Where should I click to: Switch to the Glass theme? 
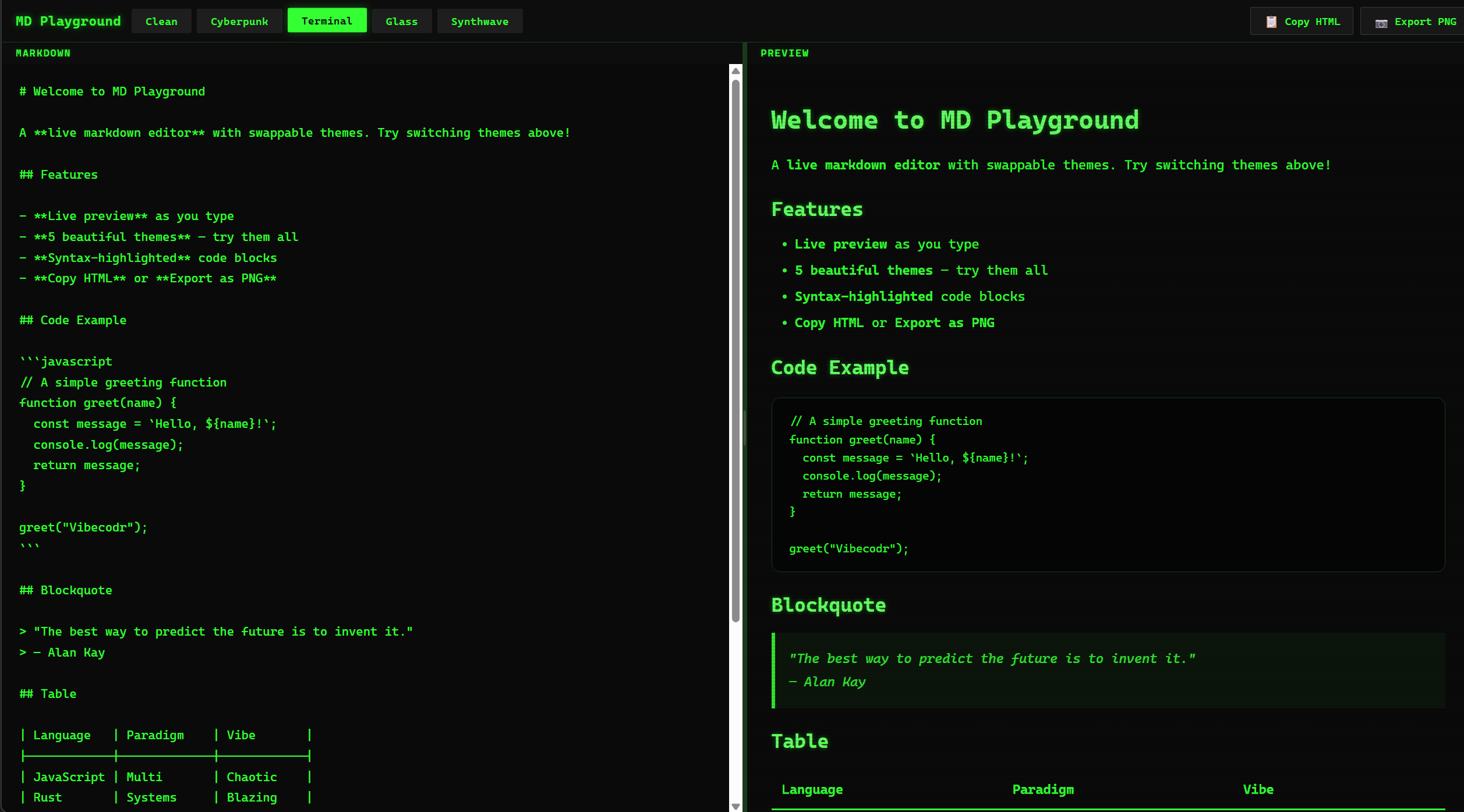point(402,22)
